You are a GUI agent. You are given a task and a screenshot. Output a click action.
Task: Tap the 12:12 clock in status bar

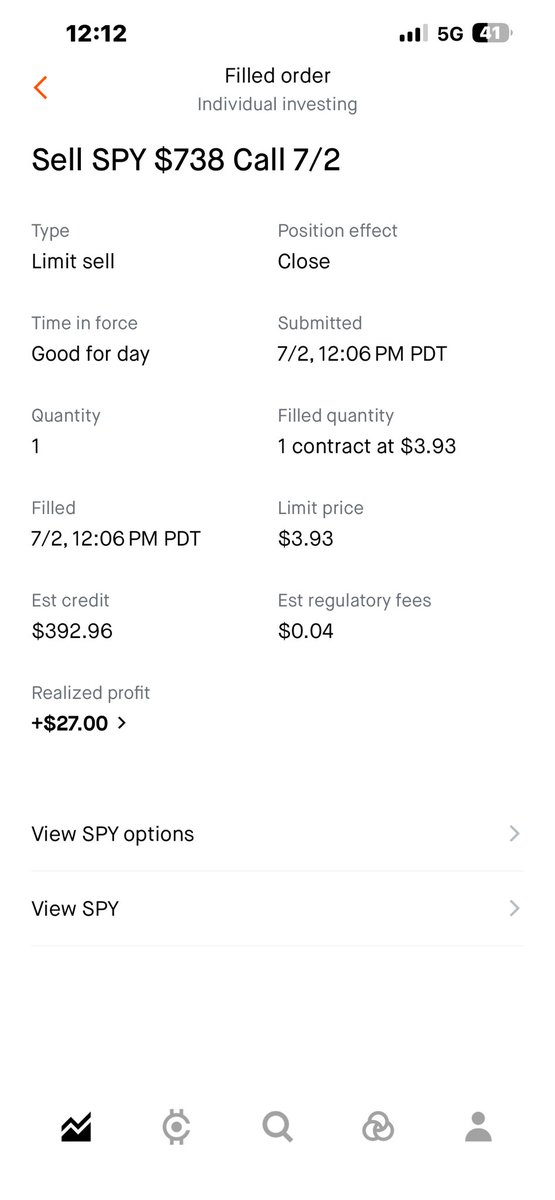pyautogui.click(x=96, y=33)
